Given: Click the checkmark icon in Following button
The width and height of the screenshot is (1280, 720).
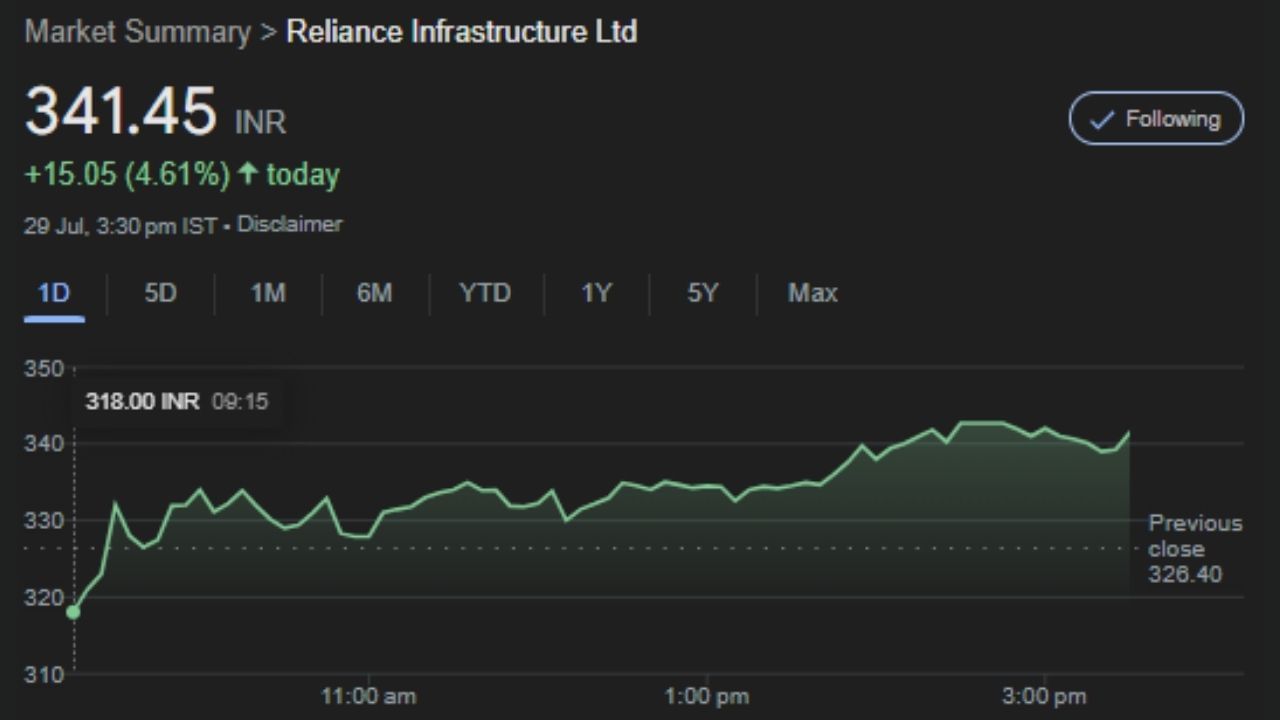Looking at the screenshot, I should coord(1102,120).
